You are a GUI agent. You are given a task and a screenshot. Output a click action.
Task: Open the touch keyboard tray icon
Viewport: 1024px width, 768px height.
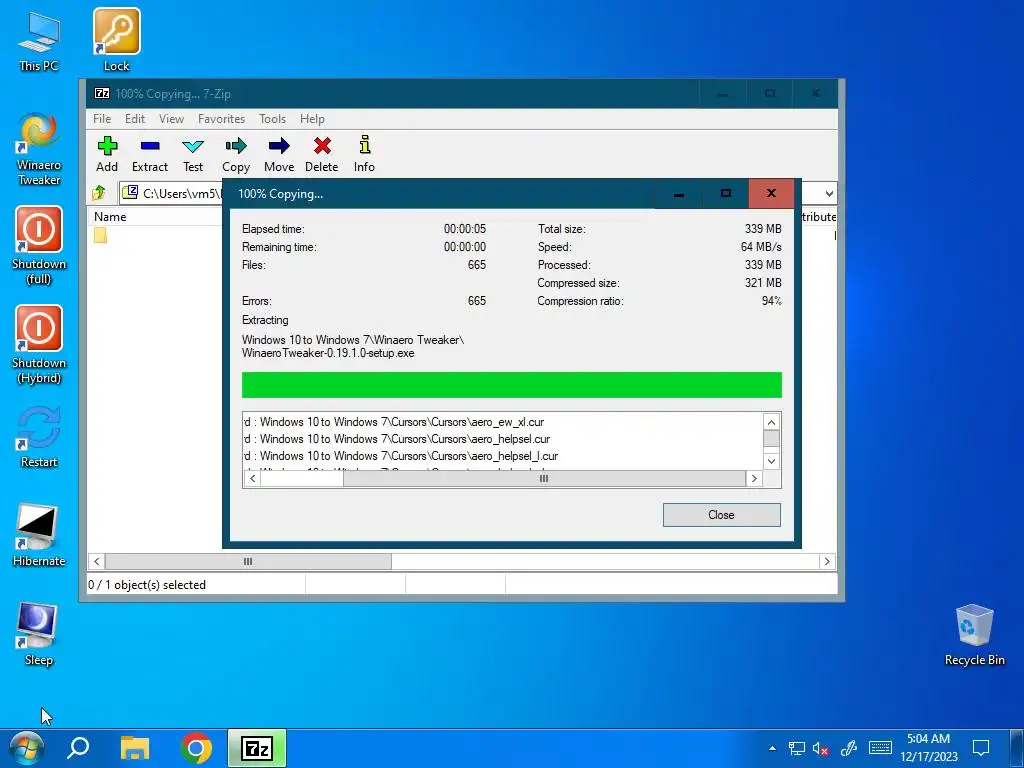click(880, 748)
